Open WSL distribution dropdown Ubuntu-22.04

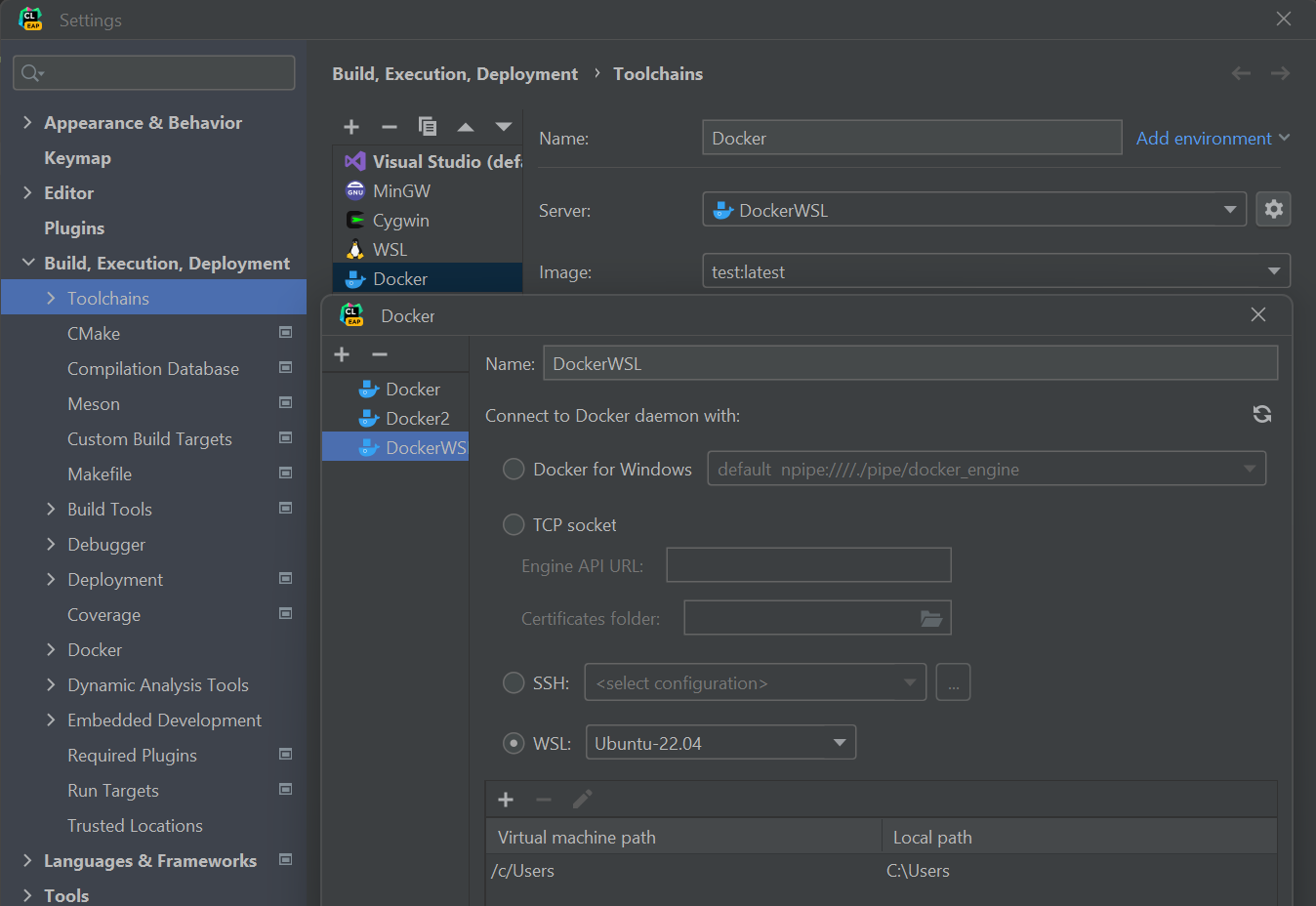pos(720,743)
